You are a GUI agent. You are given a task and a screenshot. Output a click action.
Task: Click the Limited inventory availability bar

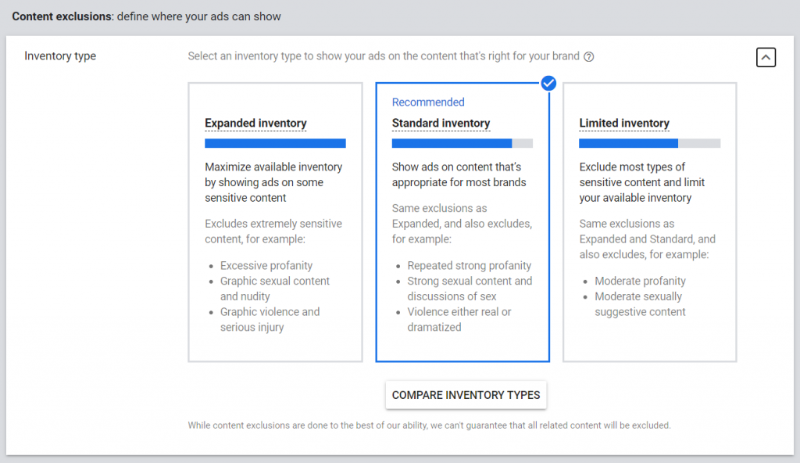(x=649, y=144)
